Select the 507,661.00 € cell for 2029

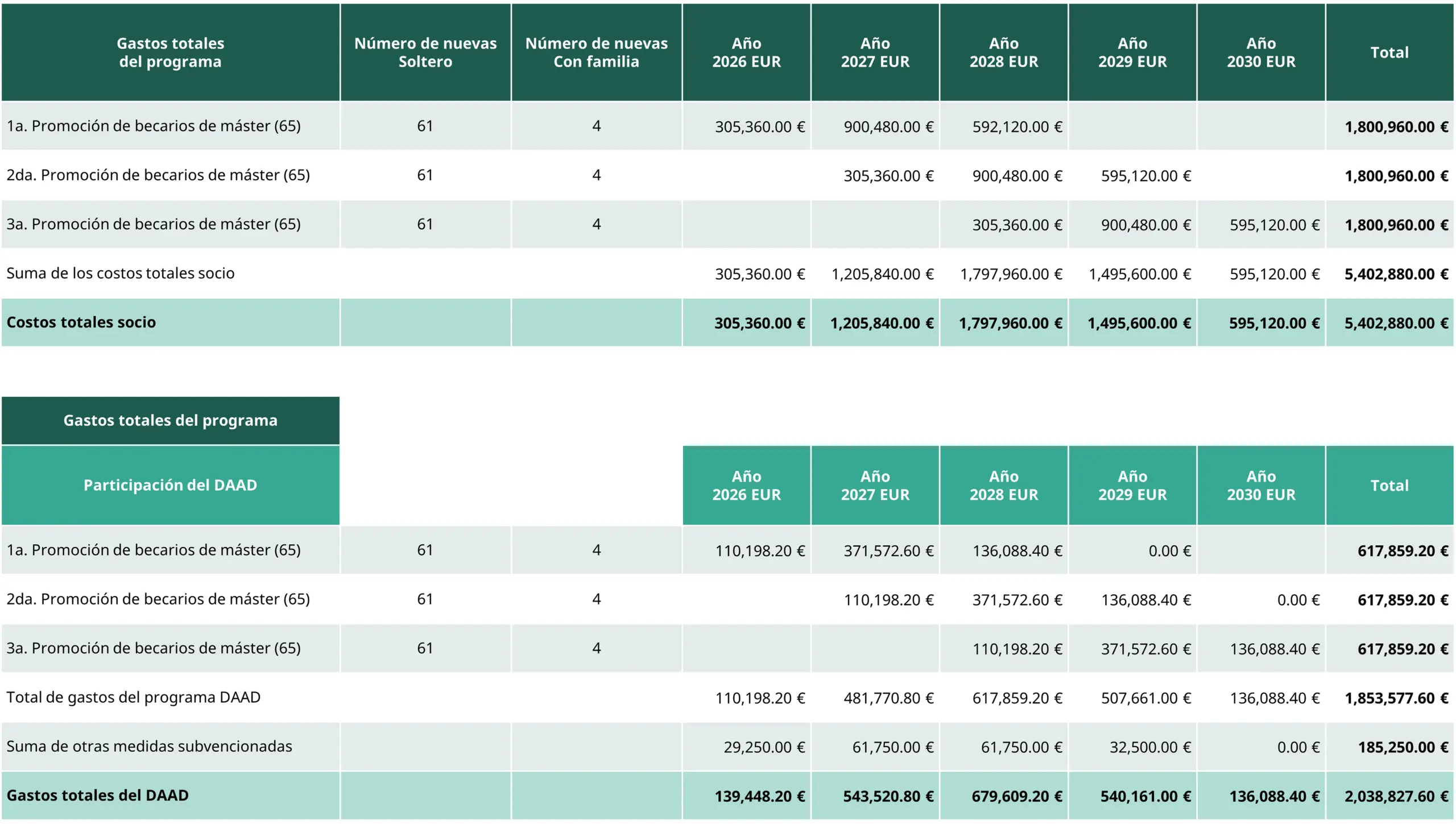(1145, 698)
